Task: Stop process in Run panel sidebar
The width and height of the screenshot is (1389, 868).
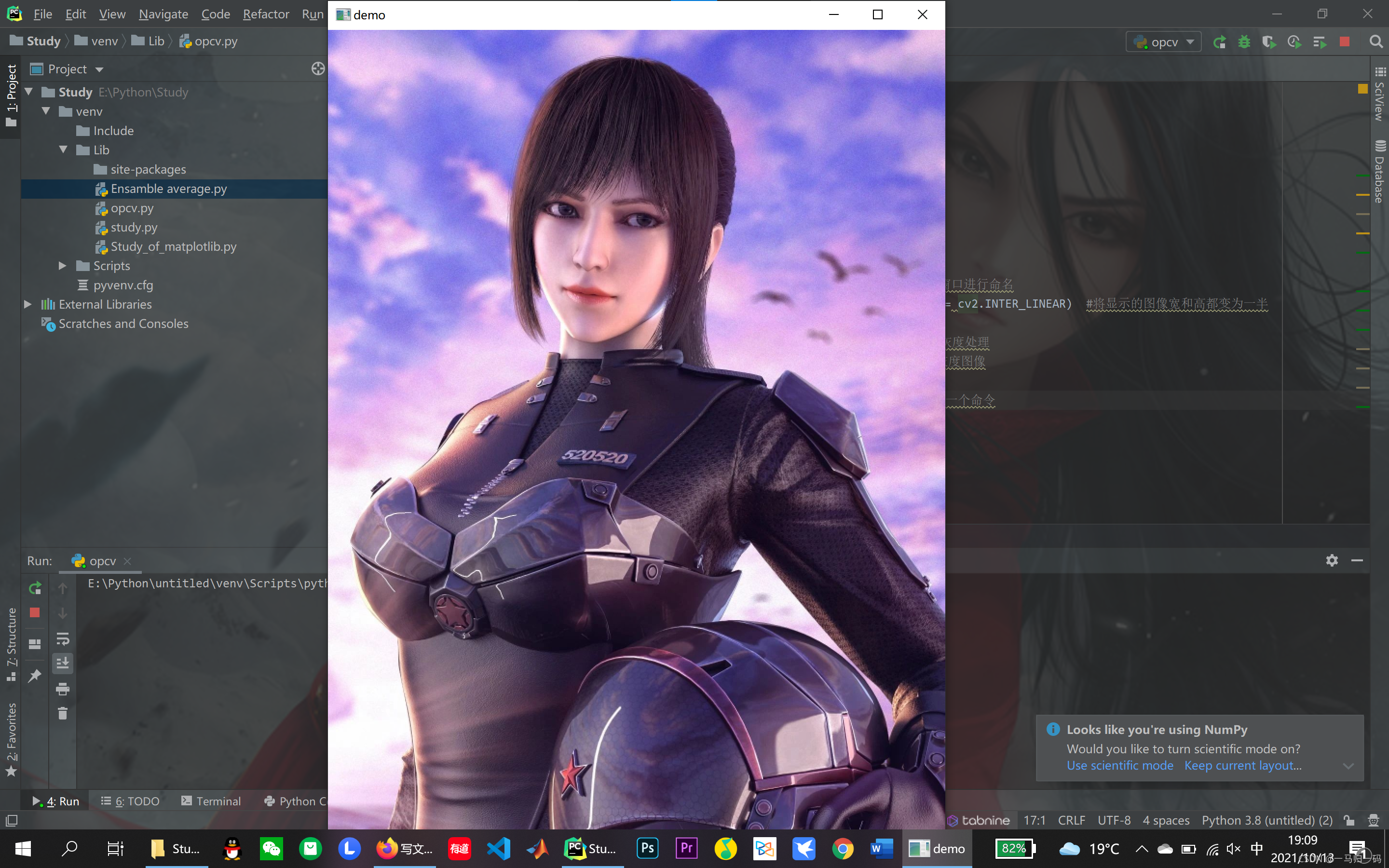Action: click(35, 612)
